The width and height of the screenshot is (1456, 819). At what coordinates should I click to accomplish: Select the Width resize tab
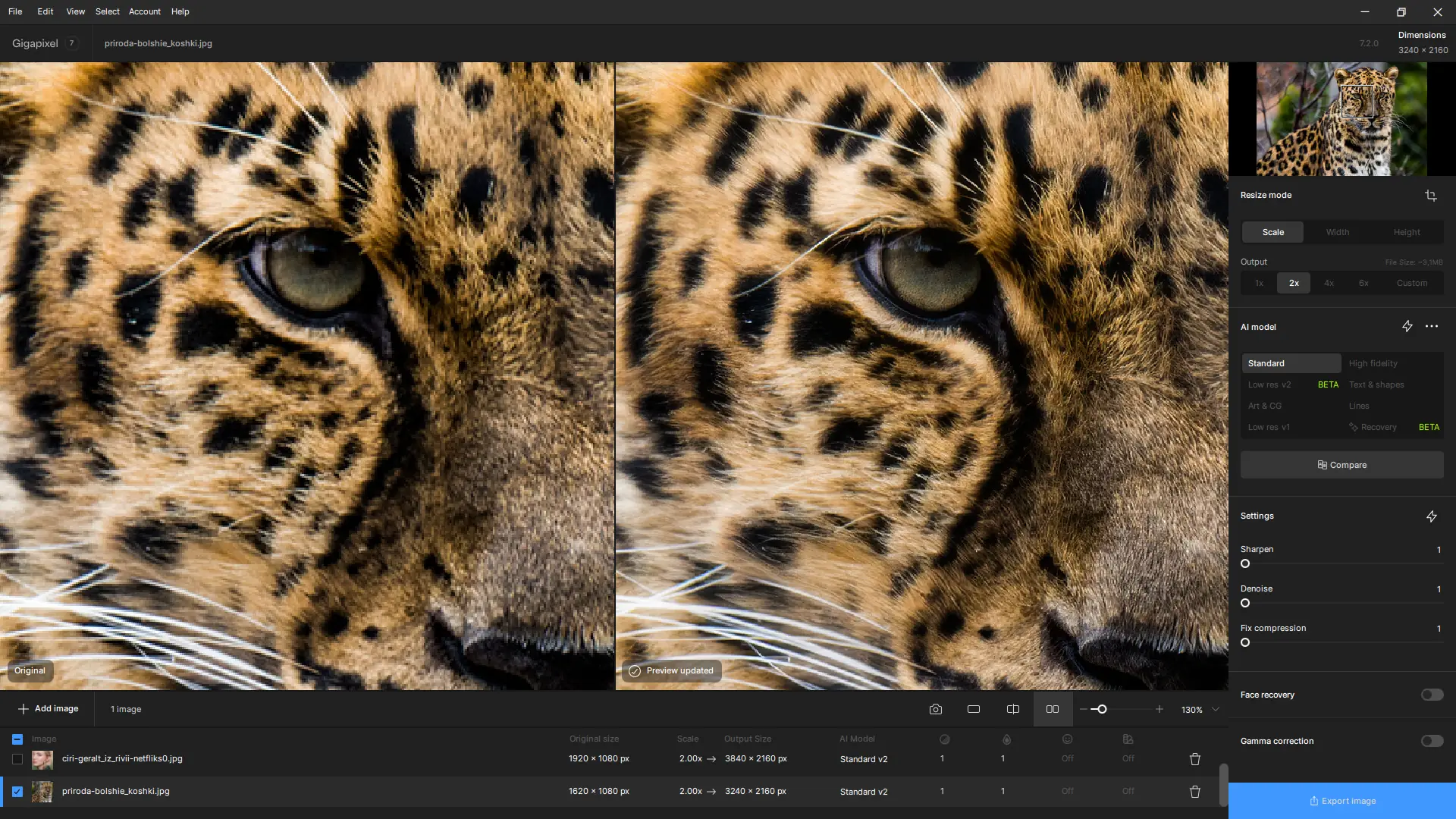point(1337,232)
